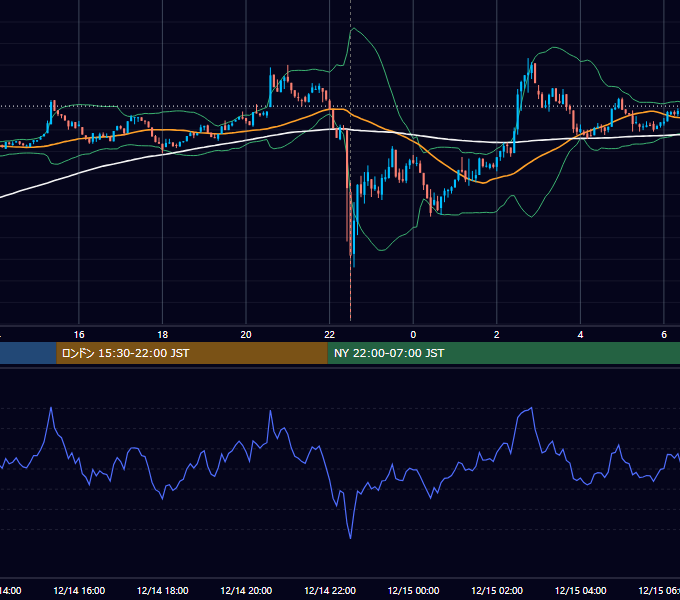The height and width of the screenshot is (600, 680).
Task: Click the NY 22:00-07:00 JST session bar
Action: [x=503, y=353]
